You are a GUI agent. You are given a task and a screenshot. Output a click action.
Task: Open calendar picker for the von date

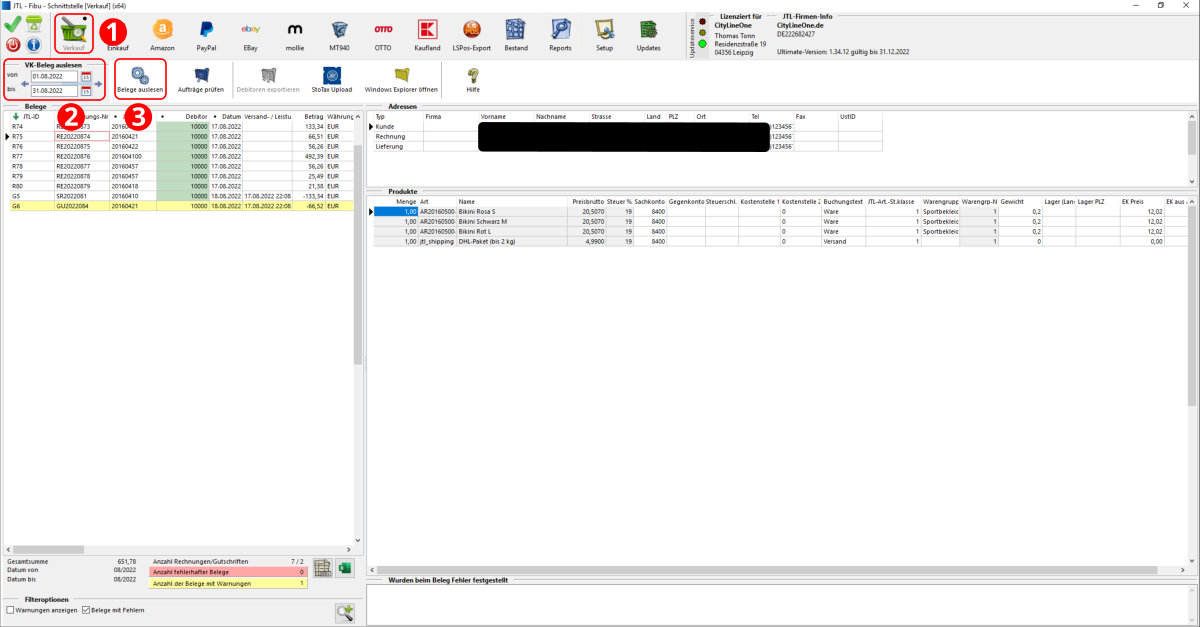pyautogui.click(x=85, y=76)
